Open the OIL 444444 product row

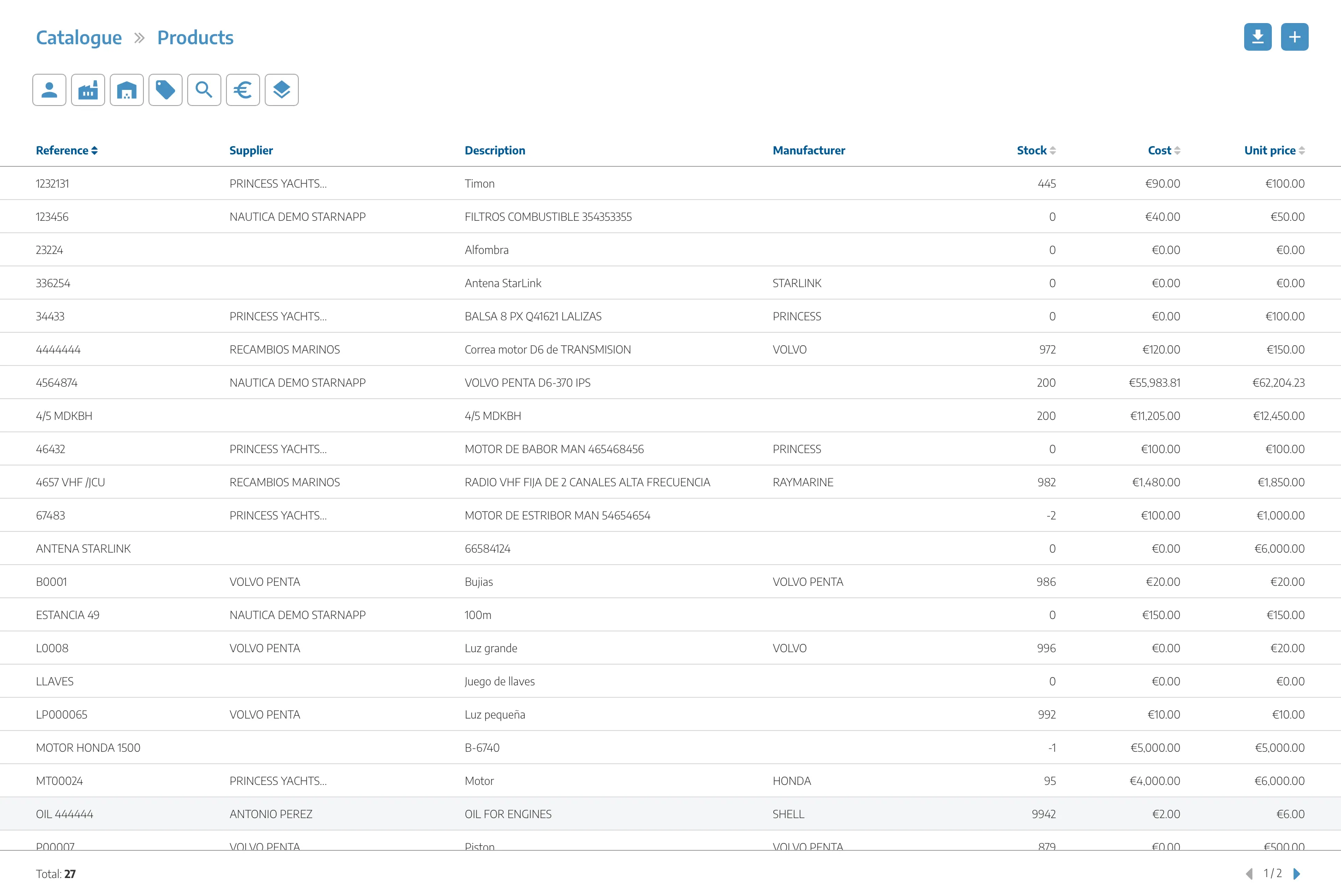[65, 813]
